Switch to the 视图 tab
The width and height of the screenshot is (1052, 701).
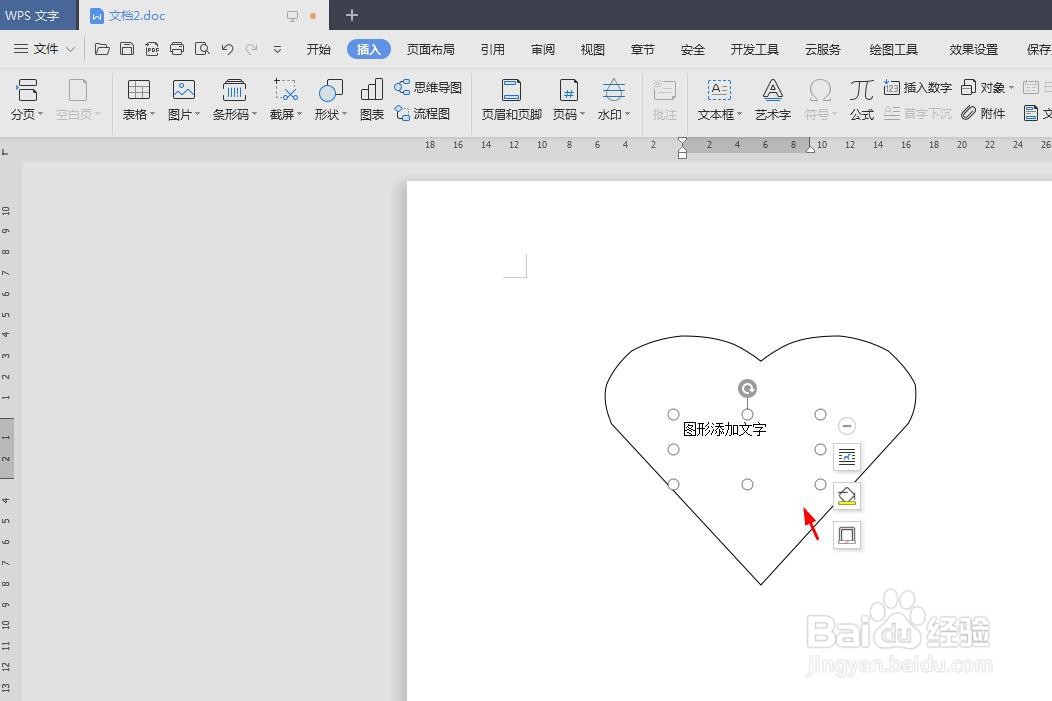click(592, 50)
